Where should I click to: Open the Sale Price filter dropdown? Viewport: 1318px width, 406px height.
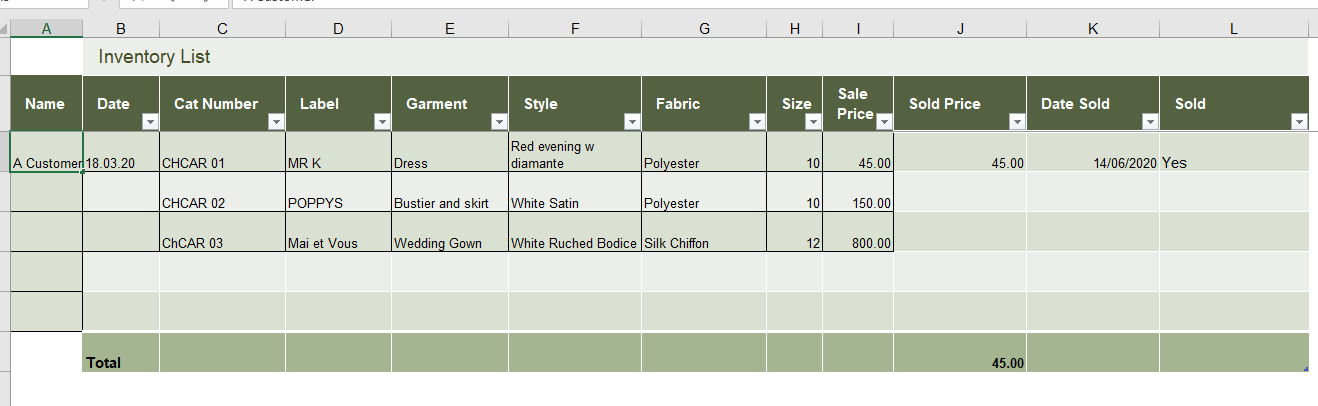click(884, 121)
